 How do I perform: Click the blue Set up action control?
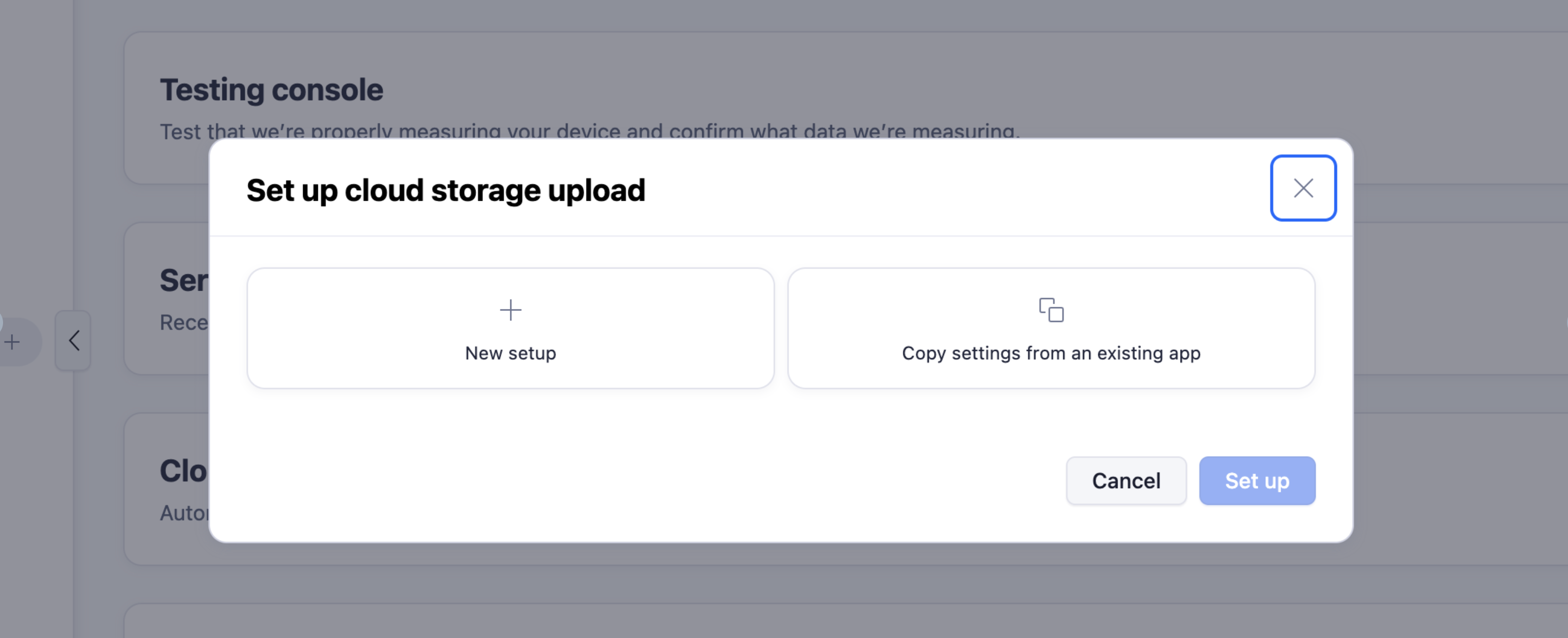pos(1257,481)
